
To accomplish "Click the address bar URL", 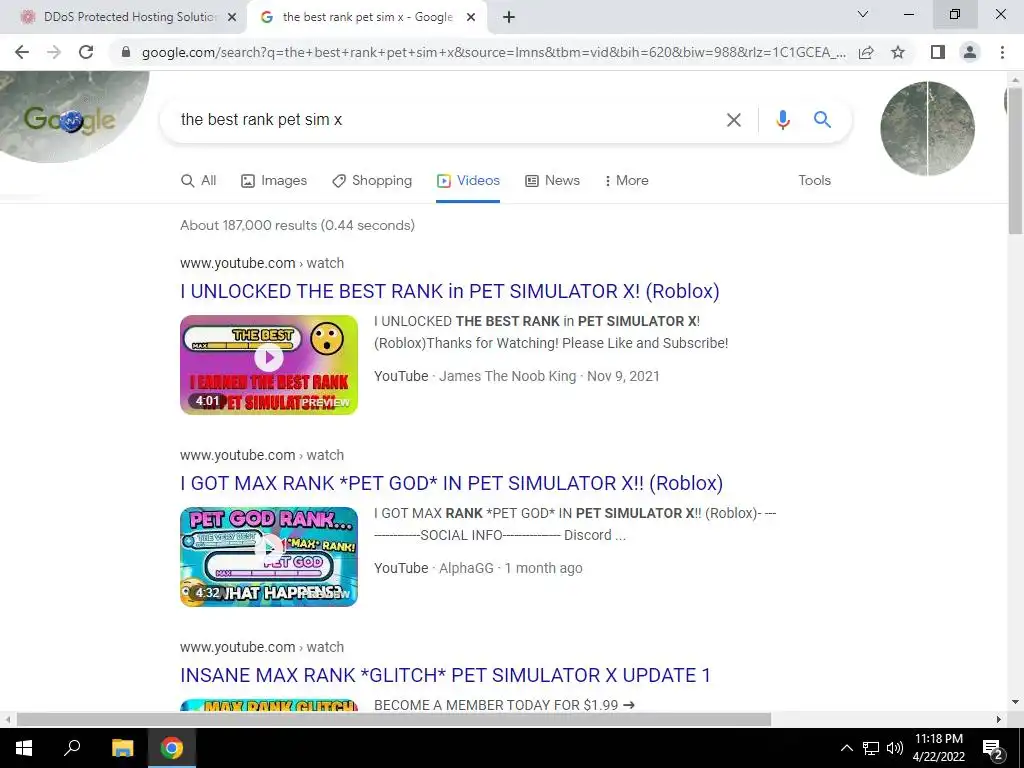I will [x=493, y=52].
